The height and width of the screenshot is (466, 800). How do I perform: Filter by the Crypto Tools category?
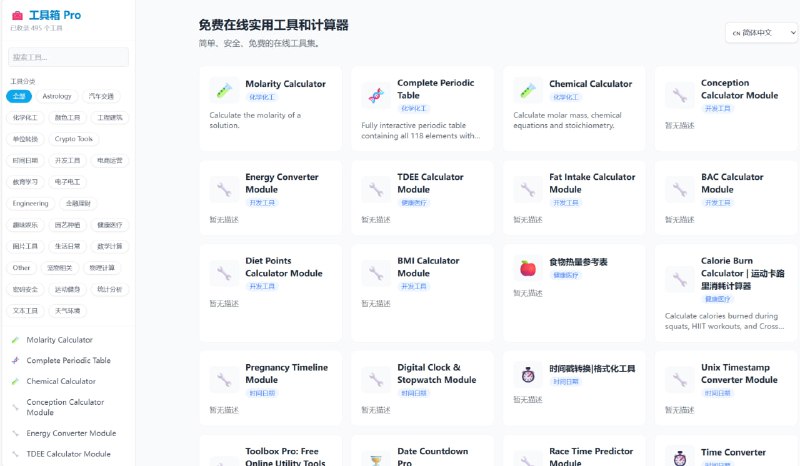pos(73,139)
